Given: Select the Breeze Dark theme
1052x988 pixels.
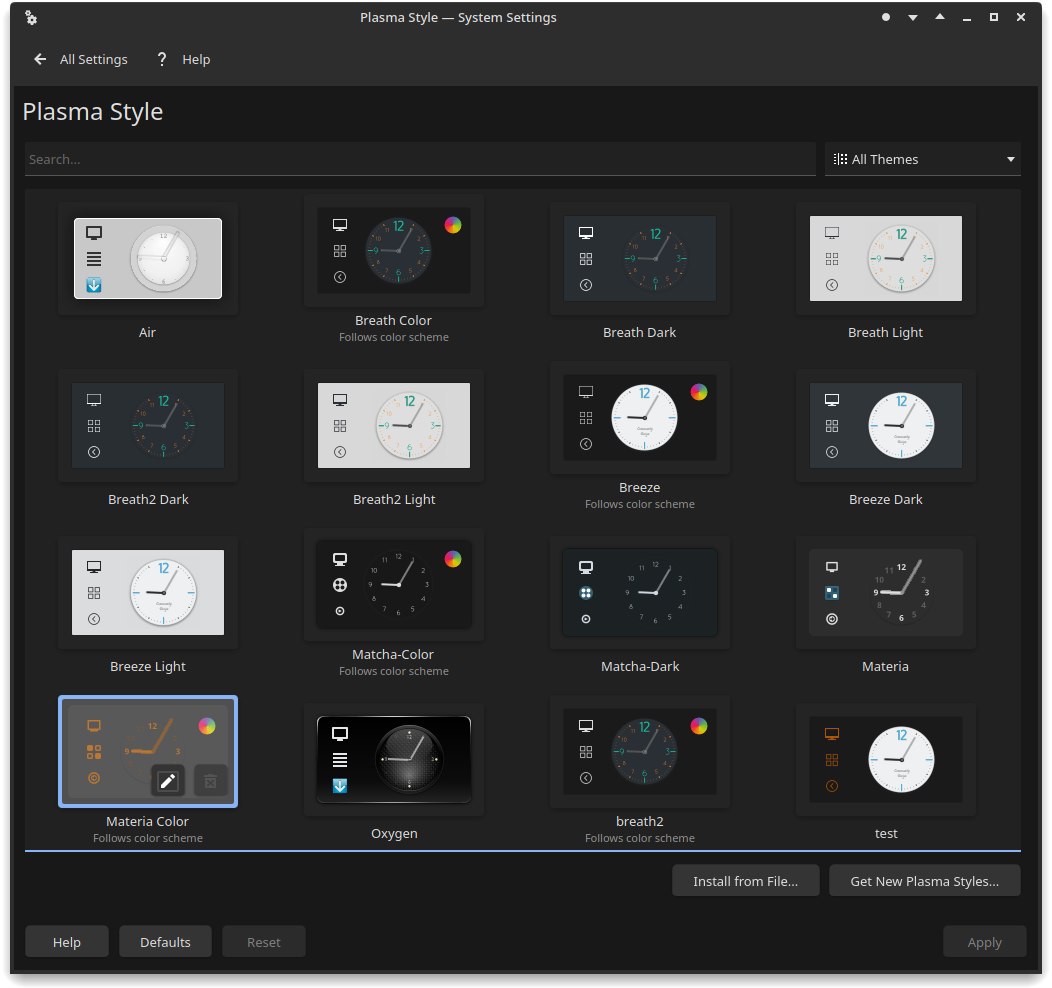Looking at the screenshot, I should click(x=886, y=425).
